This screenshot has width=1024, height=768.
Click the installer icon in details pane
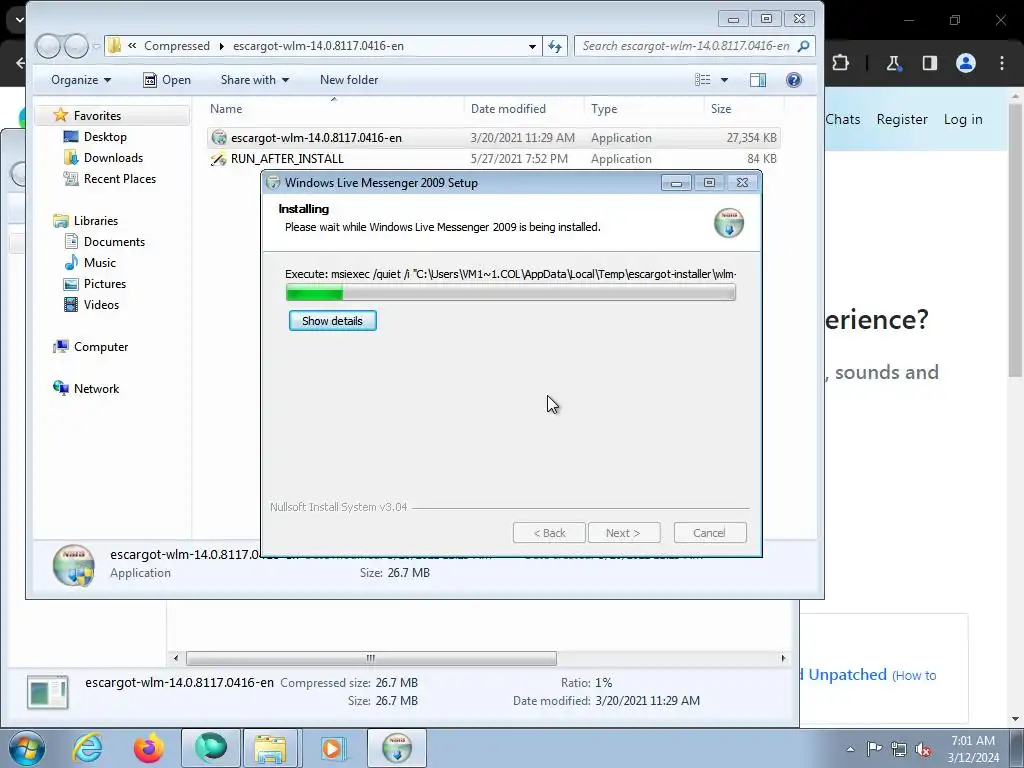(x=73, y=566)
